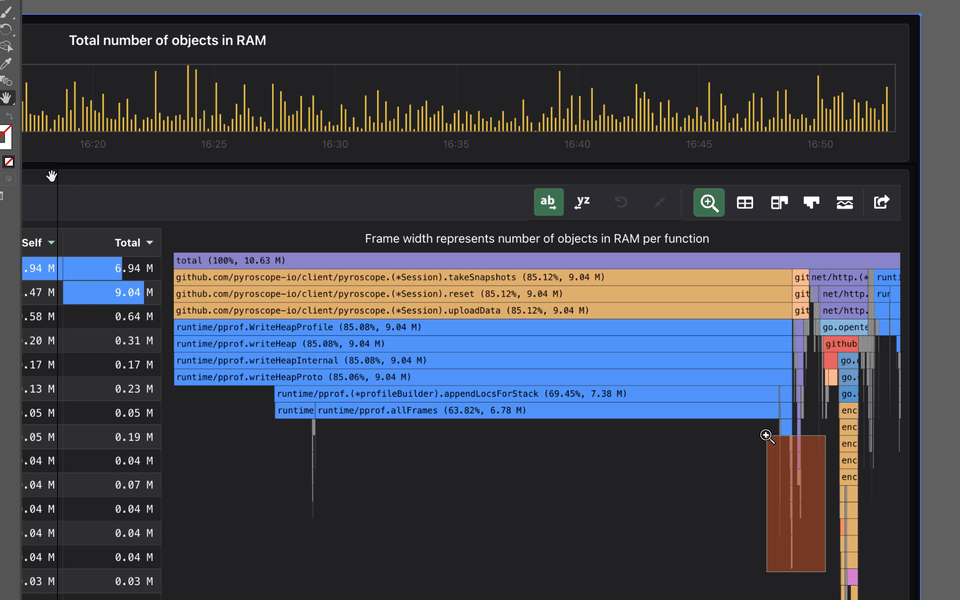The width and height of the screenshot is (960, 600).
Task: Select the Blend tool in left toolbar
Action: click(6, 80)
